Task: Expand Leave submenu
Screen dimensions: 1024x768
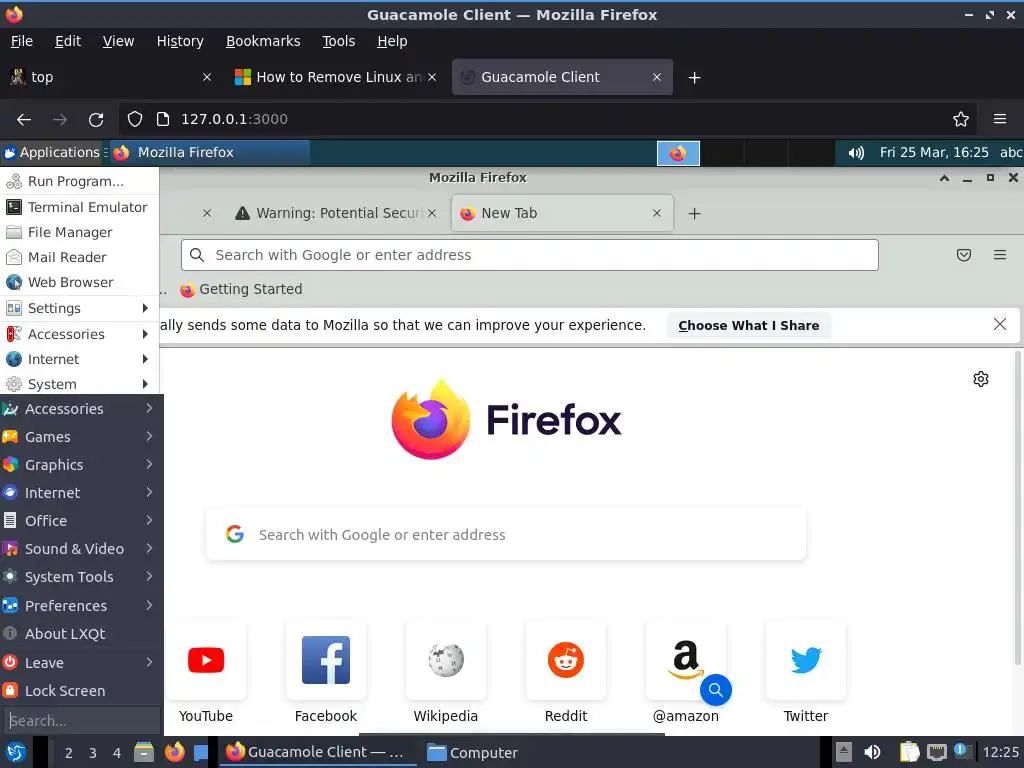Action: tap(80, 662)
